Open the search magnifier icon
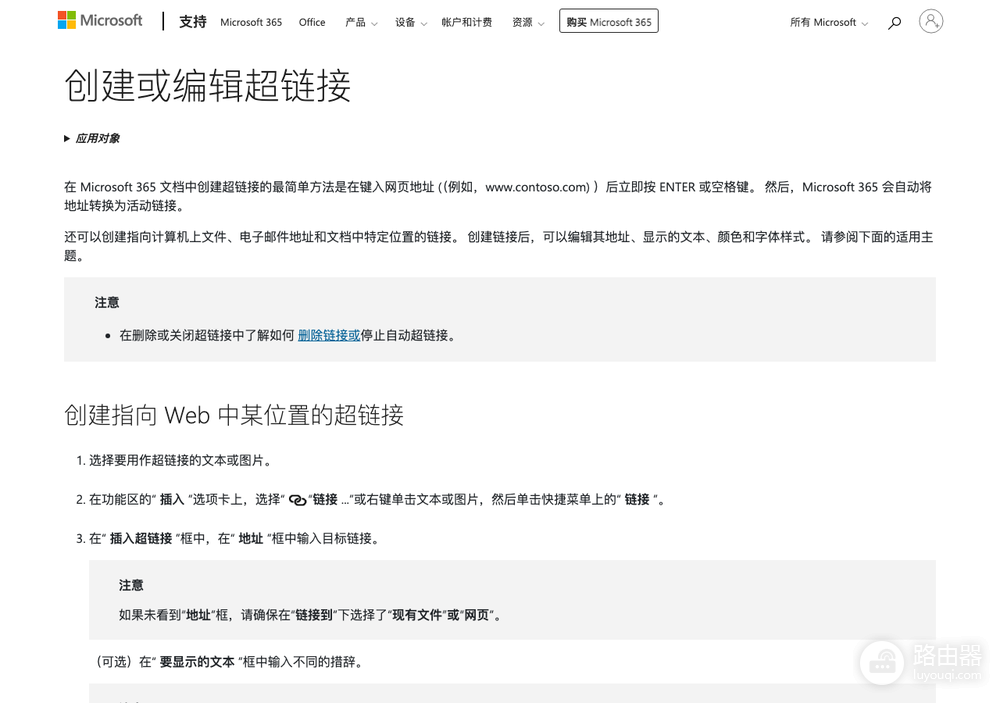This screenshot has width=1000, height=703. click(895, 23)
